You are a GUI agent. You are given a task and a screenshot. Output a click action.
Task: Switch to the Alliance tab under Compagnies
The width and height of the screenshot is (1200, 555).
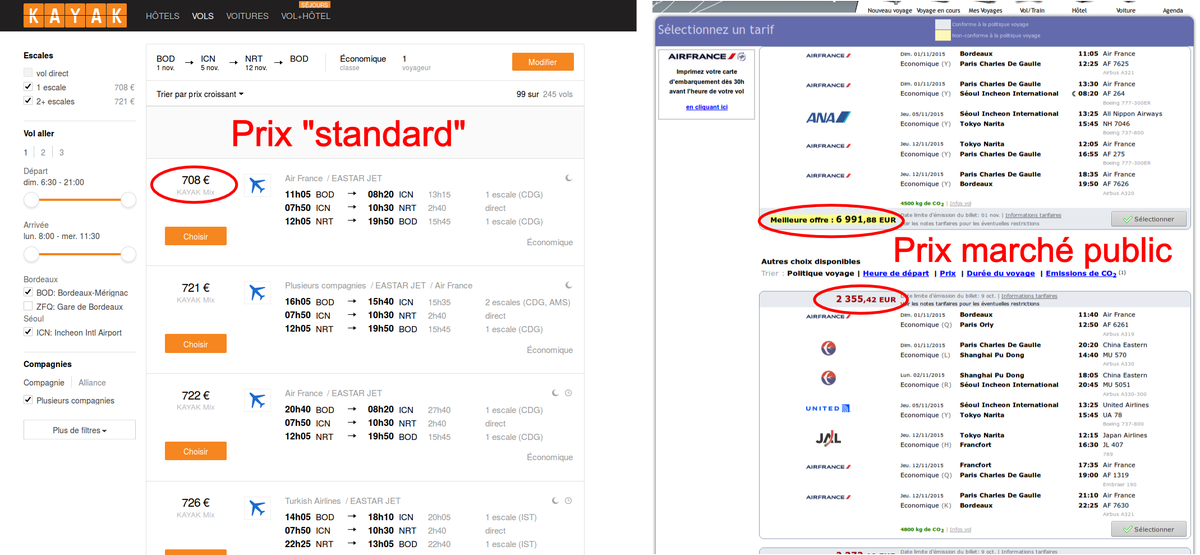coord(92,382)
